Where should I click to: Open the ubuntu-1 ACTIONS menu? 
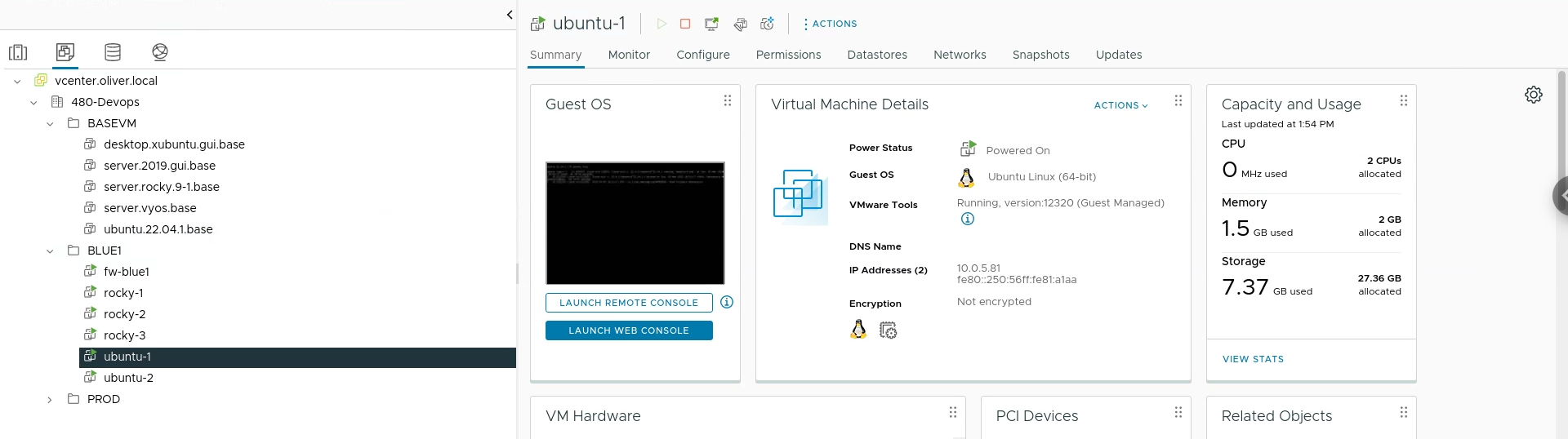click(831, 24)
